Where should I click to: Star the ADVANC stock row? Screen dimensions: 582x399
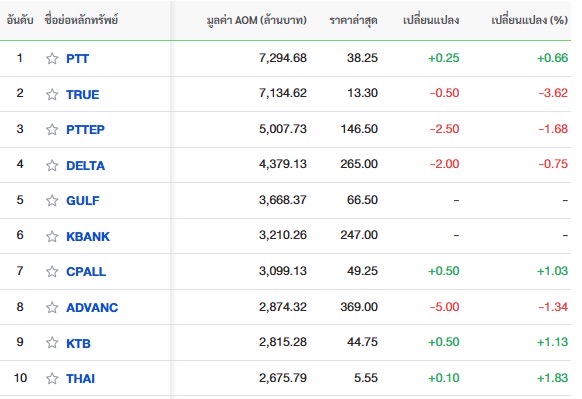[x=52, y=307]
